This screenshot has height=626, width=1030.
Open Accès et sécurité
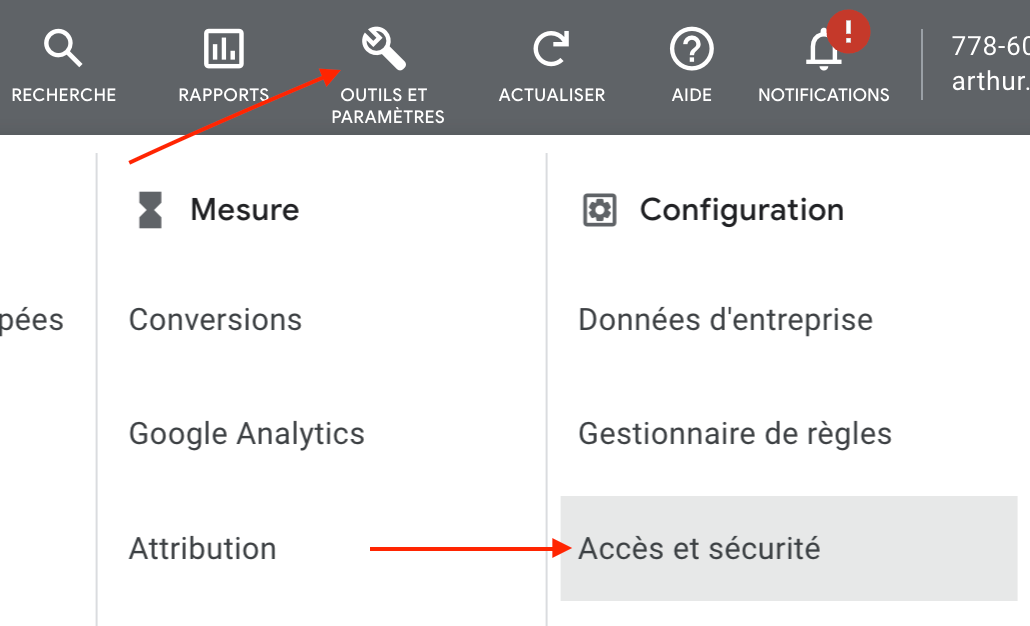point(699,548)
